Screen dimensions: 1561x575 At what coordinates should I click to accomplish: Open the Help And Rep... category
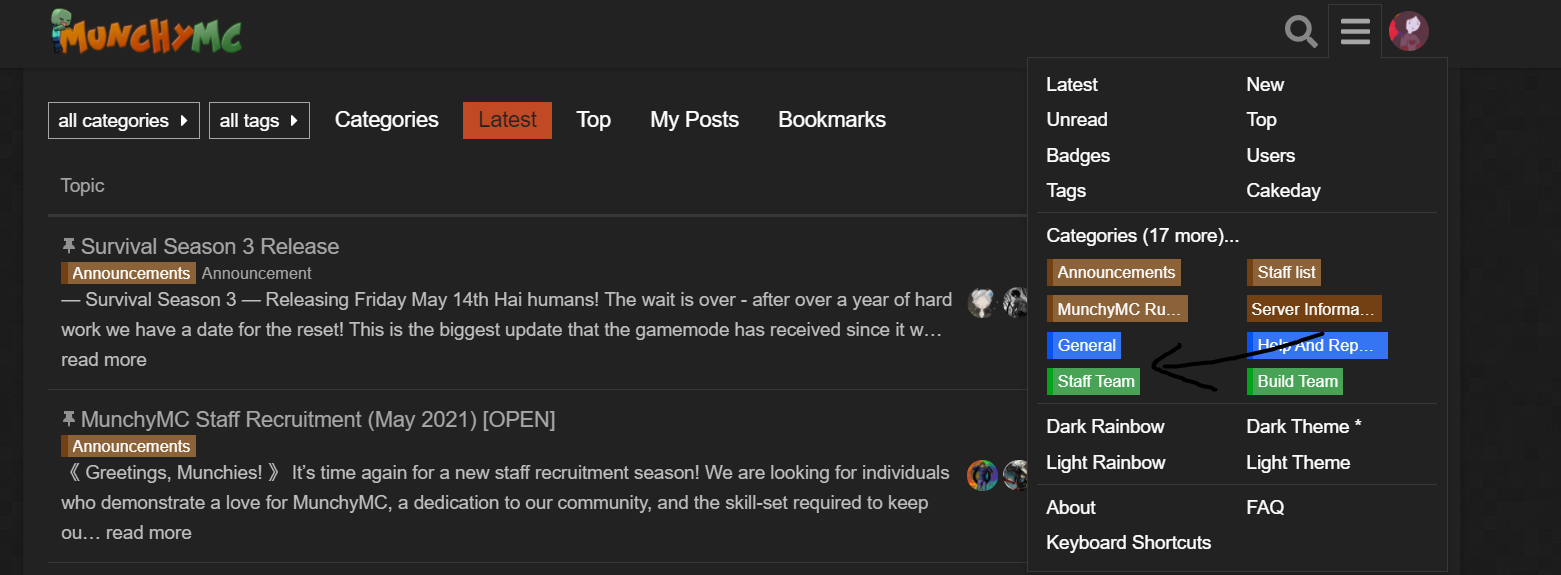pos(1317,346)
